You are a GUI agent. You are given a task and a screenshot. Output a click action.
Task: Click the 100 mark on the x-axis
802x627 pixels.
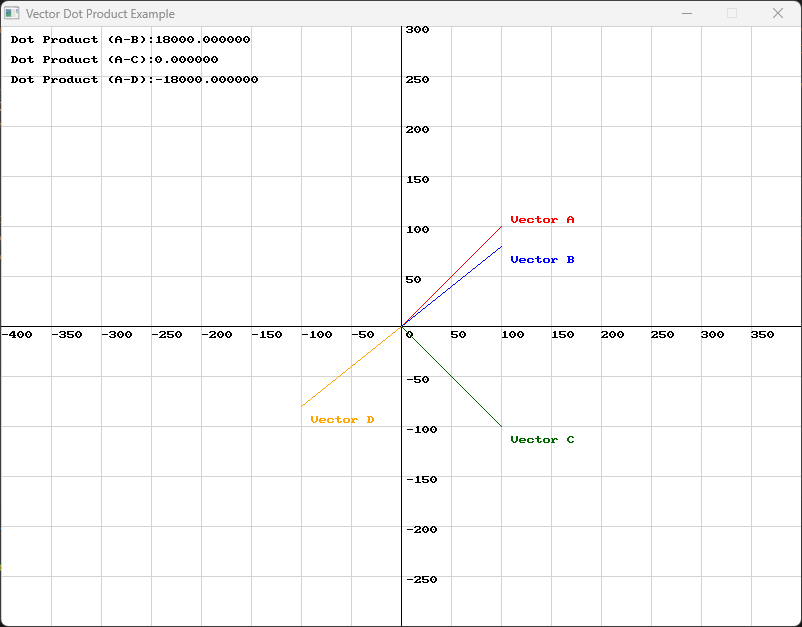point(512,335)
